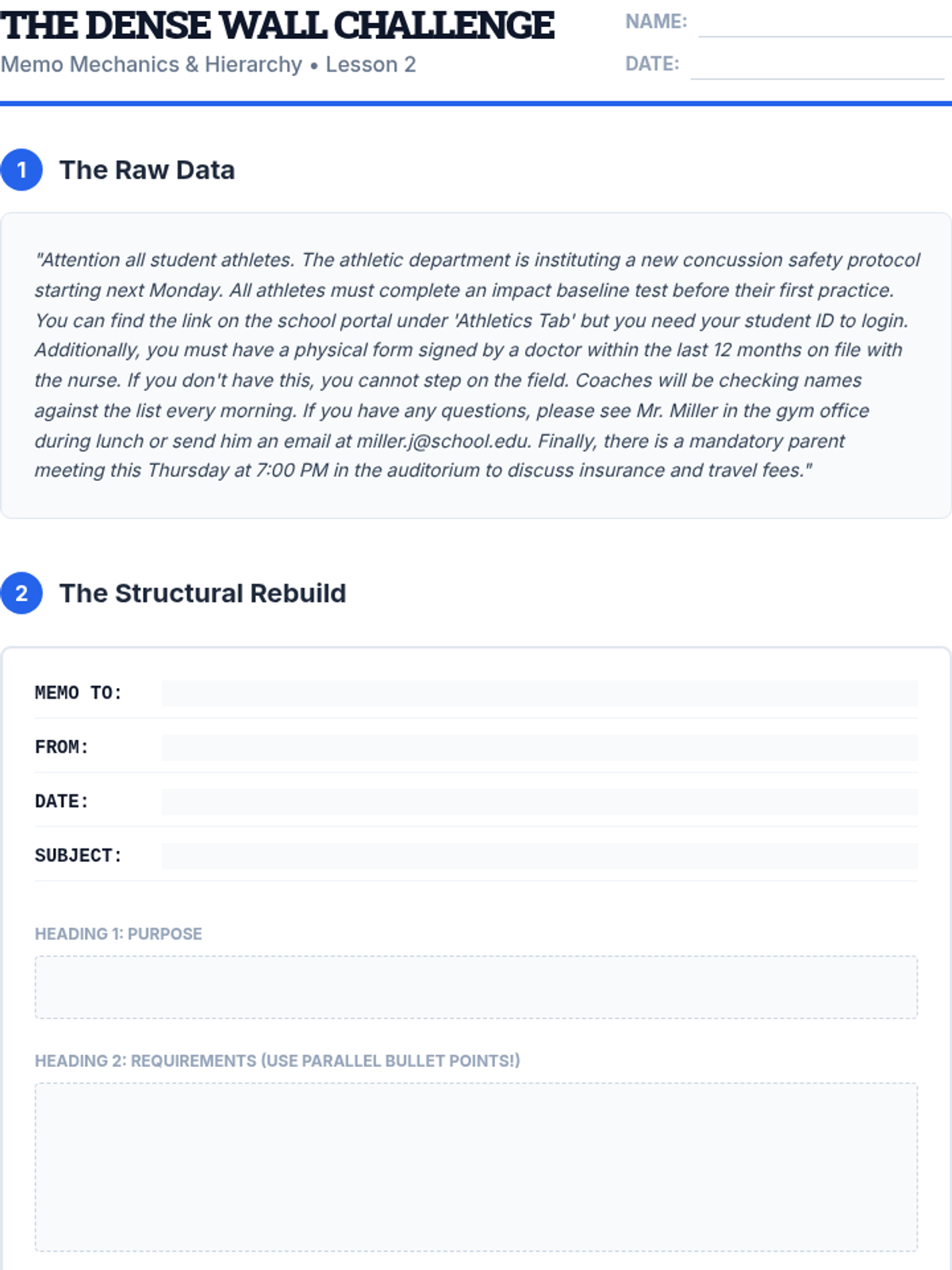Click THE DENSE WALL CHALLENGE title
The width and height of the screenshot is (952, 1270).
click(x=277, y=25)
